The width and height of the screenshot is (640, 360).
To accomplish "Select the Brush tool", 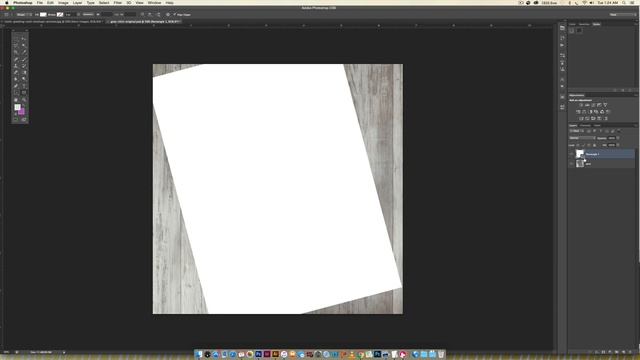I will click(x=24, y=60).
